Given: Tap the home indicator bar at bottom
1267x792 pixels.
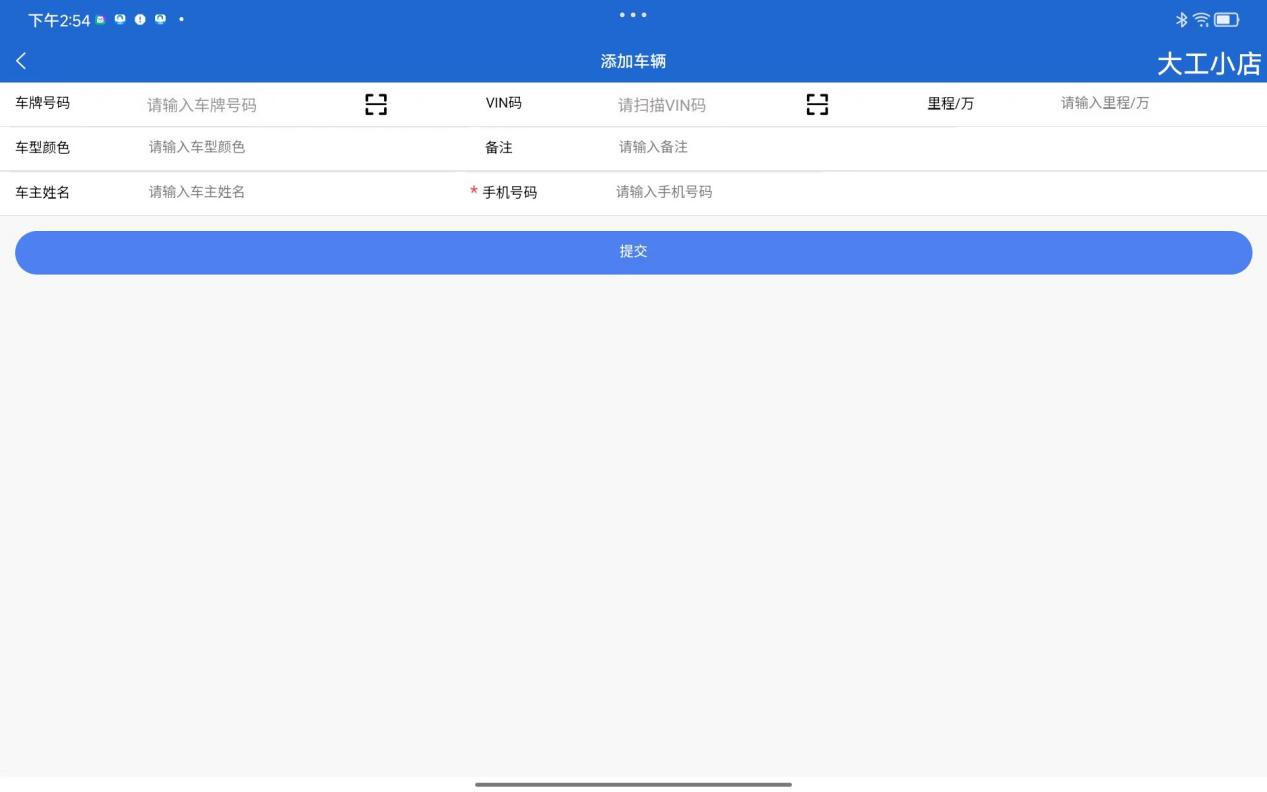Looking at the screenshot, I should [x=633, y=785].
